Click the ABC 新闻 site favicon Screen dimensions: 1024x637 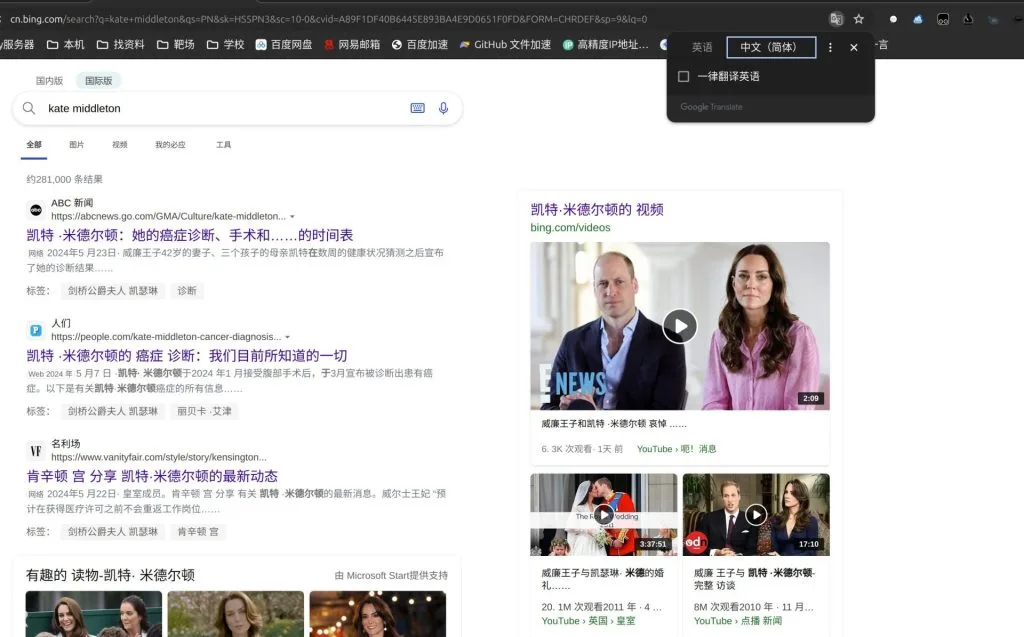coord(36,210)
